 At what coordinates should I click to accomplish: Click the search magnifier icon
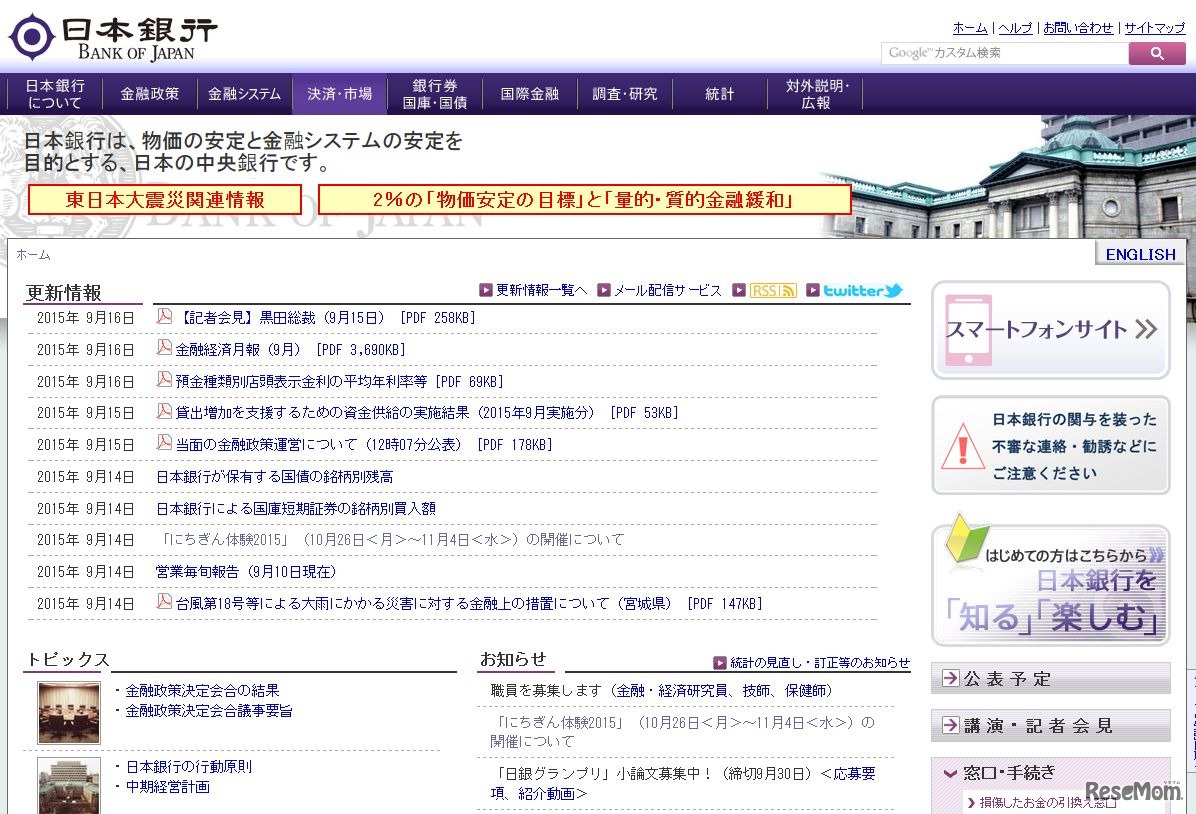1157,54
